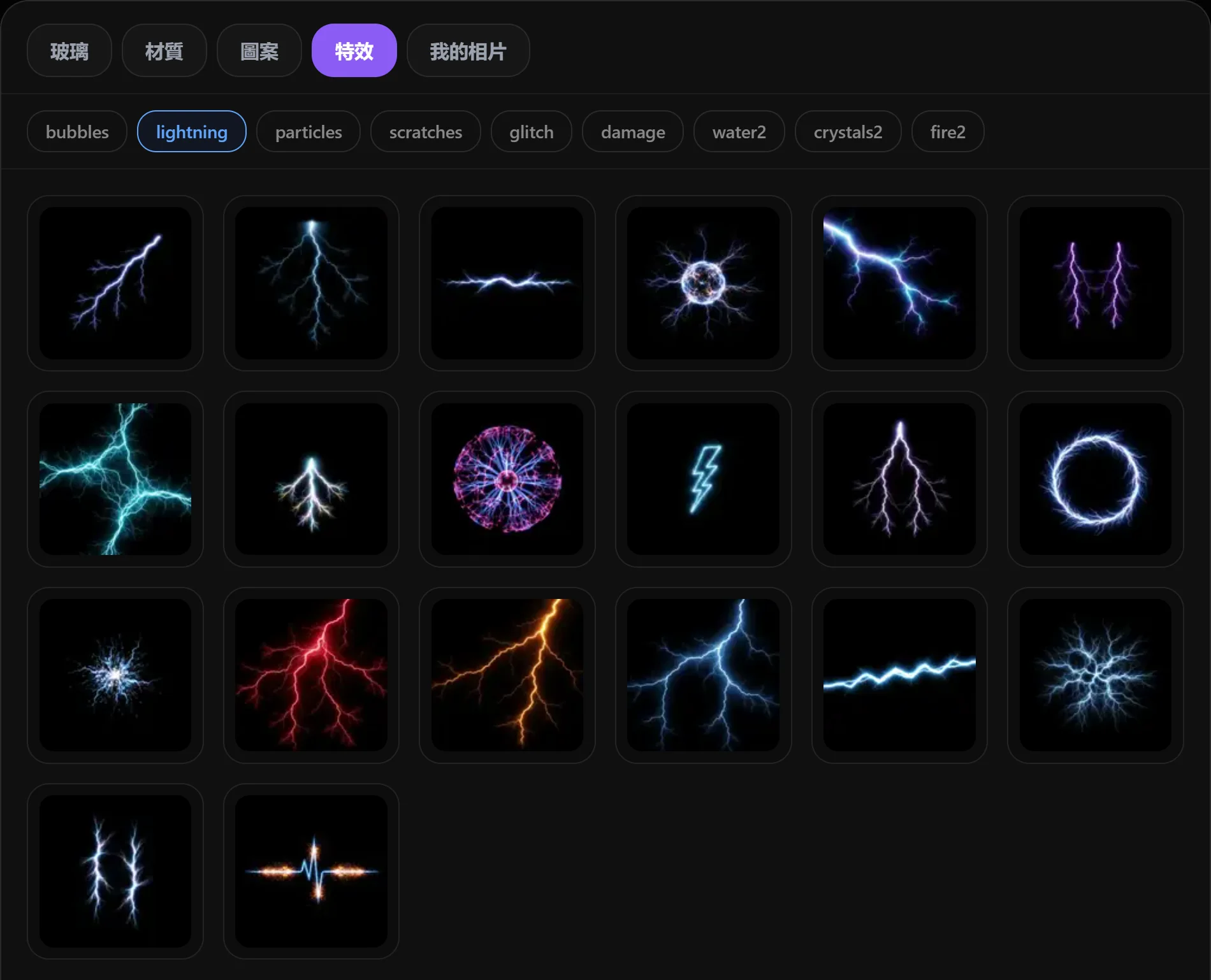Image resolution: width=1211 pixels, height=980 pixels.
Task: Open the 我的相片 tab
Action: tap(468, 50)
